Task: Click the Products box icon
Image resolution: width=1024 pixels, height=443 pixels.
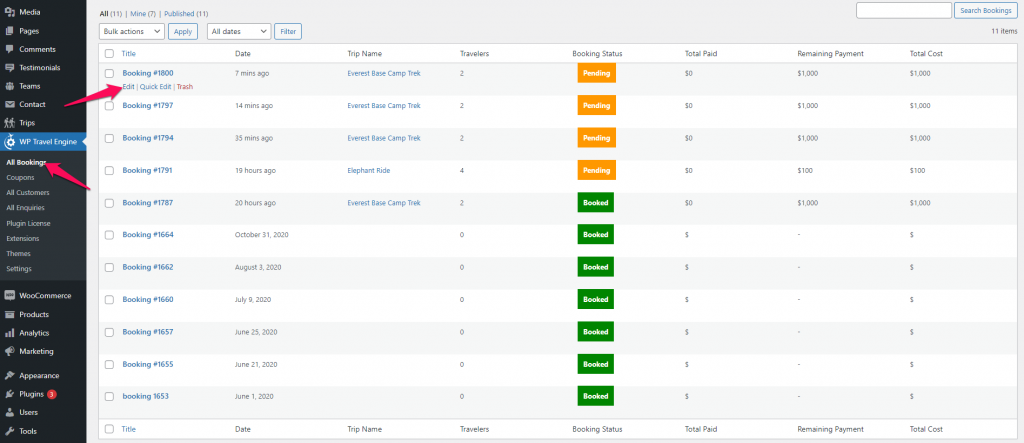Action: [x=10, y=314]
